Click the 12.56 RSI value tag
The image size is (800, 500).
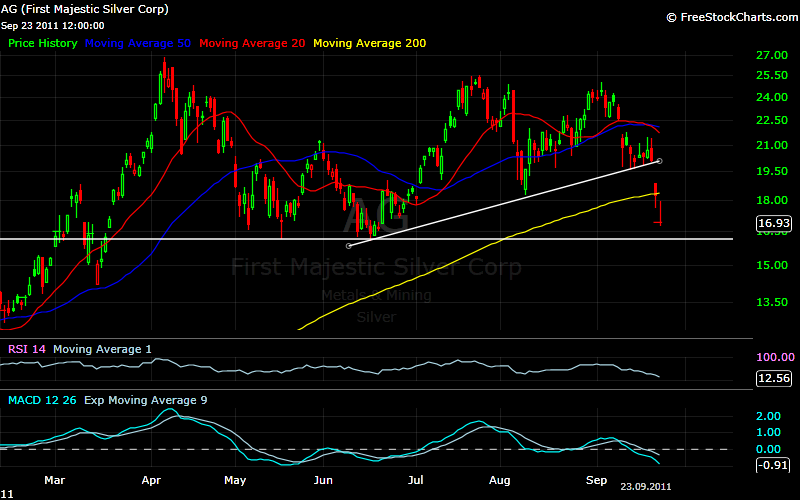(774, 378)
